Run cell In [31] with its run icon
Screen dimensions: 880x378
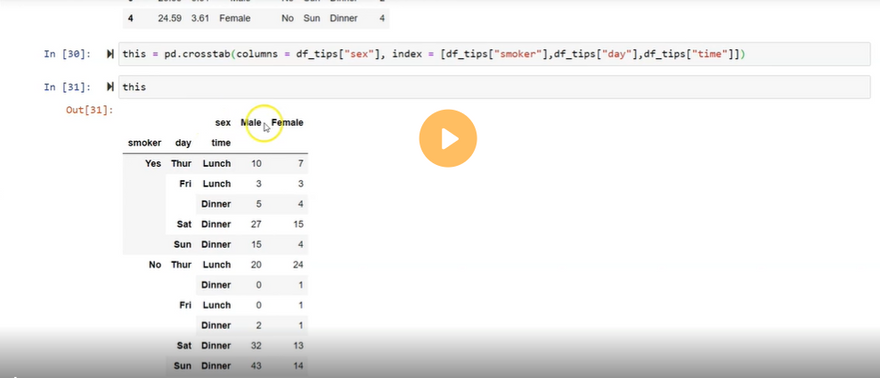coord(110,87)
